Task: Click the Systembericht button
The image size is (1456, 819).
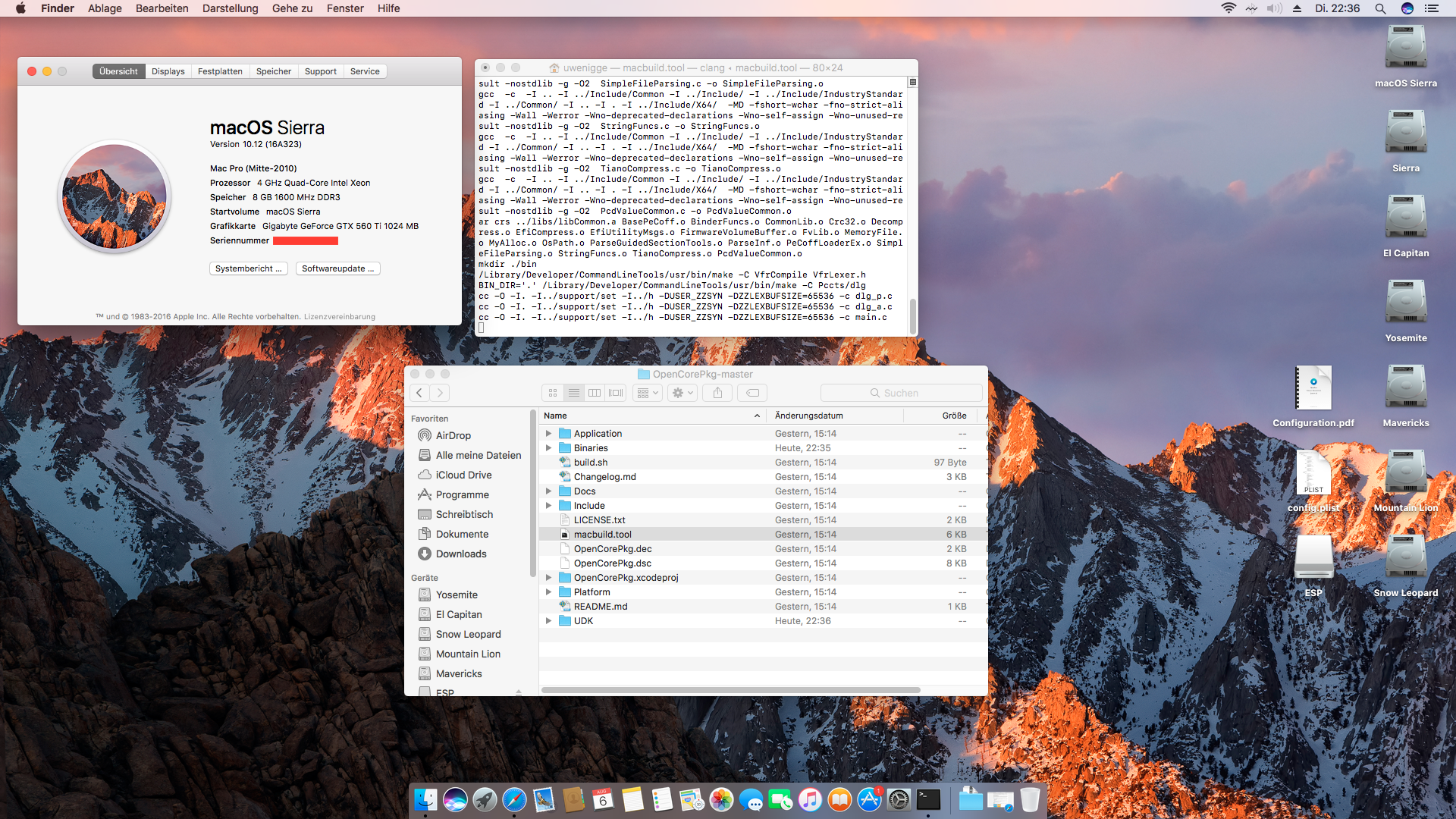Action: 248,268
